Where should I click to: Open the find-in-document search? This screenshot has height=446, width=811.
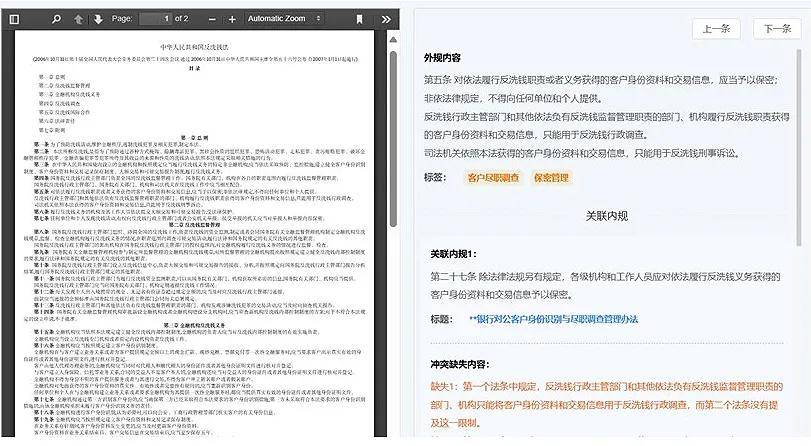(x=56, y=19)
